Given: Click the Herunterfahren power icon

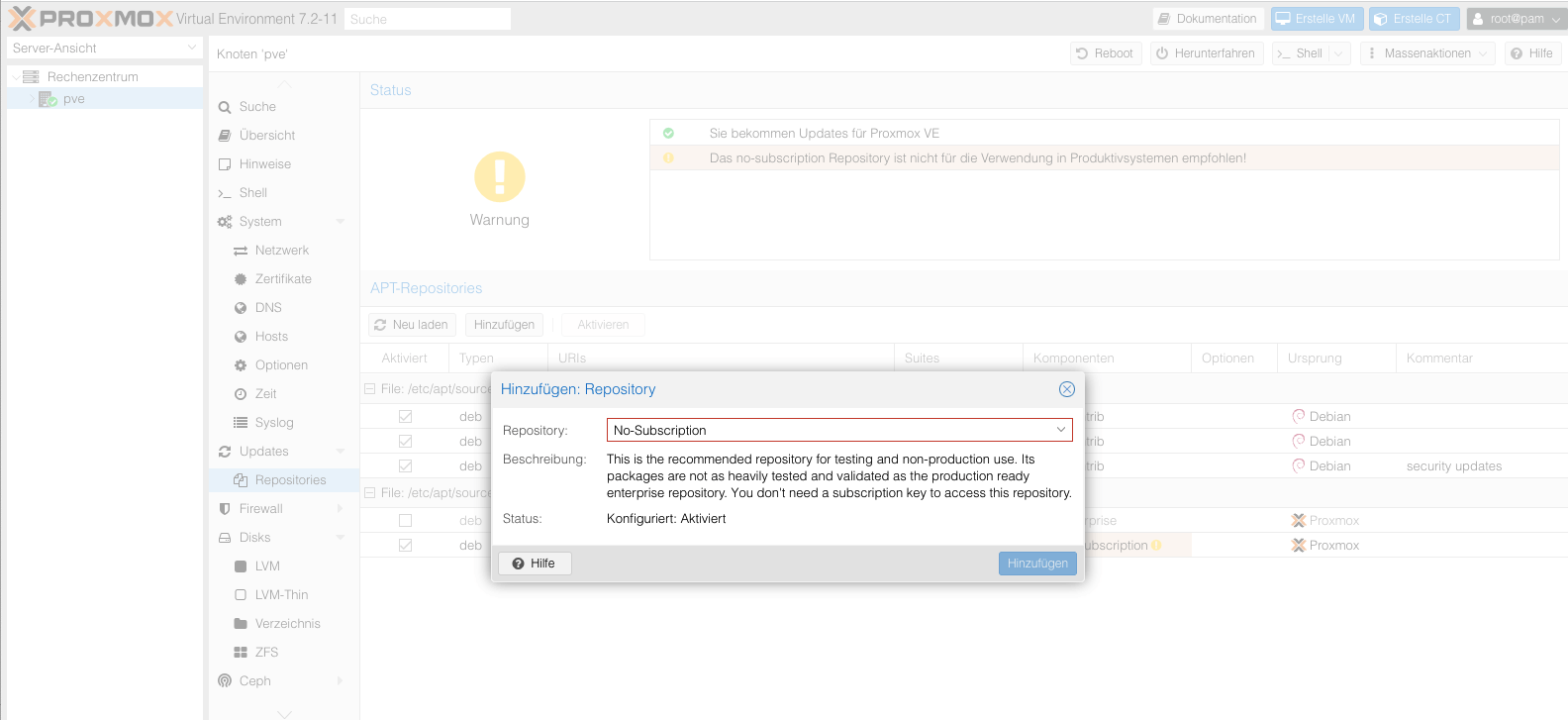Looking at the screenshot, I should (1162, 53).
